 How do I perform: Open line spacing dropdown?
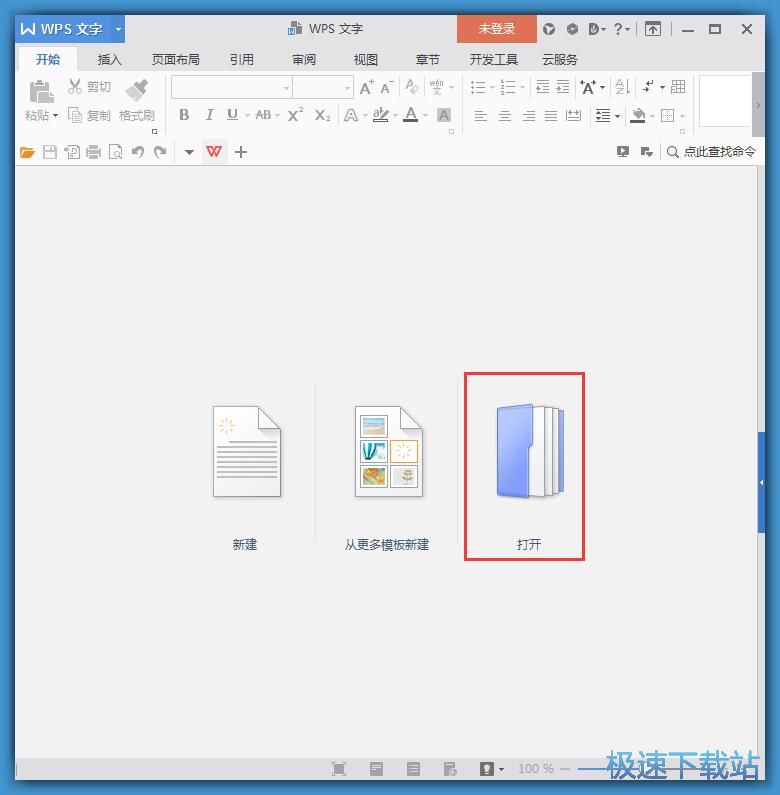click(617, 116)
